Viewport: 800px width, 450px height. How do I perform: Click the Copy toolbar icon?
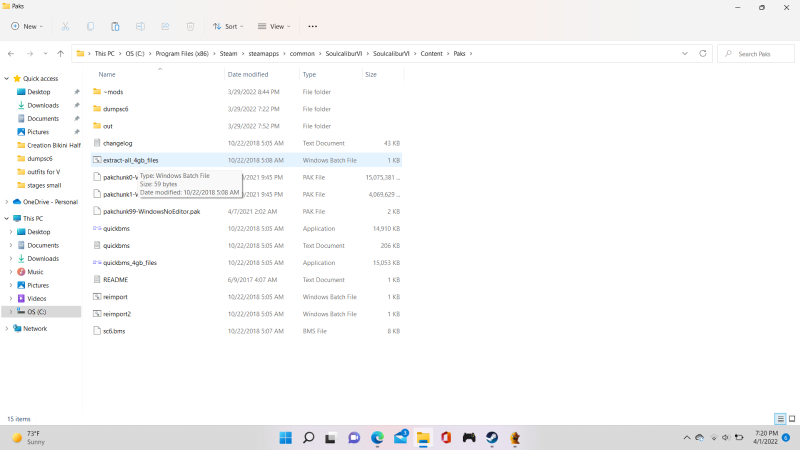90,27
